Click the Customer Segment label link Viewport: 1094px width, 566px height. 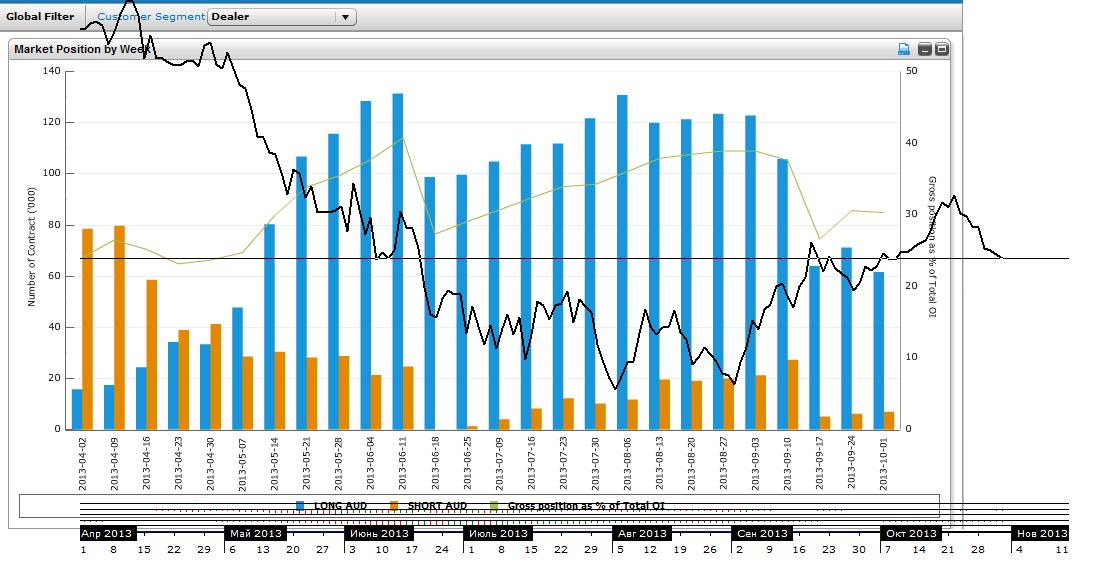click(151, 17)
